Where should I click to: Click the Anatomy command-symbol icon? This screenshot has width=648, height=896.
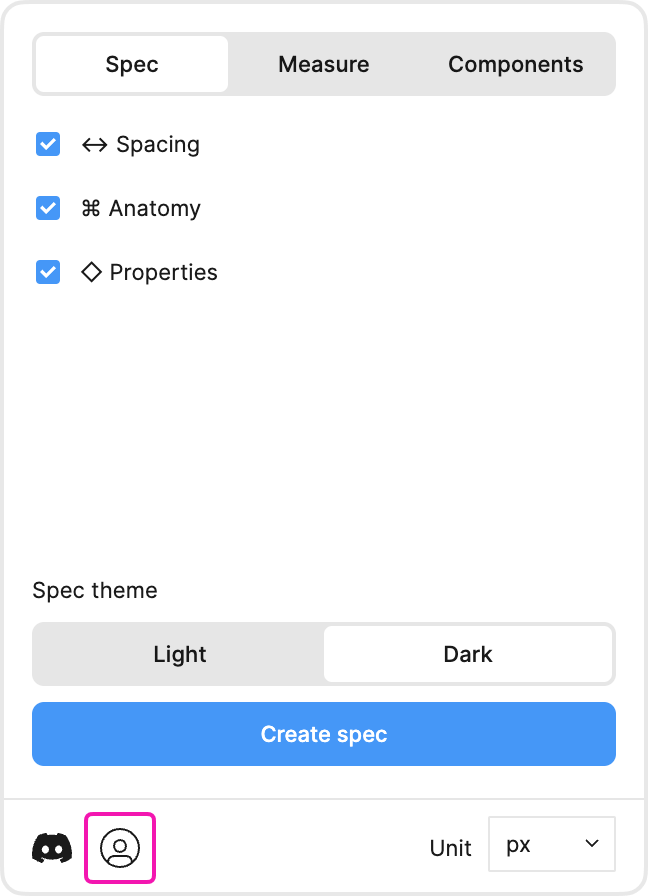(x=91, y=208)
